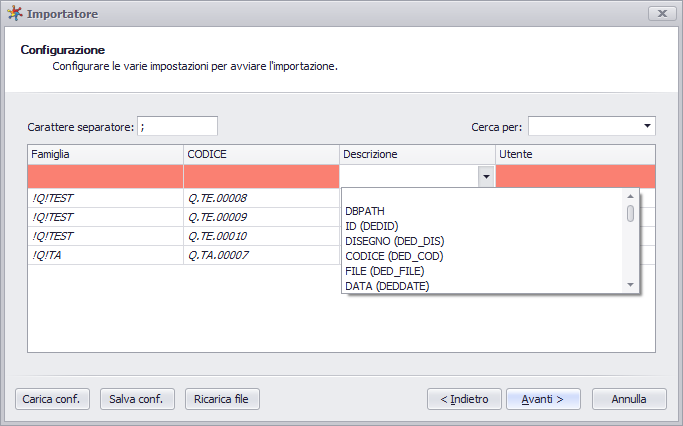Click the dropdown list scroll down arrow
The image size is (683, 426).
pos(630,285)
